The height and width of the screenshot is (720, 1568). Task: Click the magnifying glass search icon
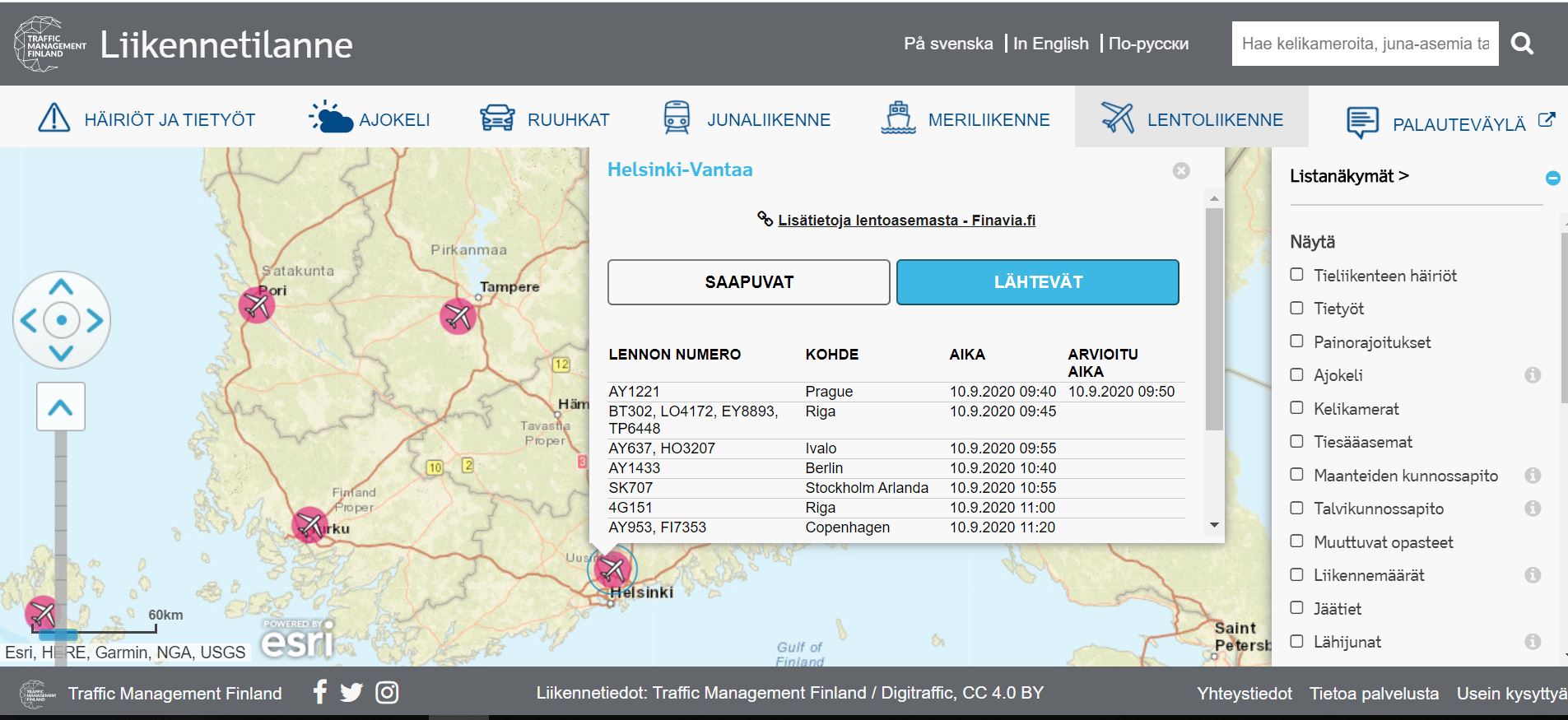point(1522,44)
